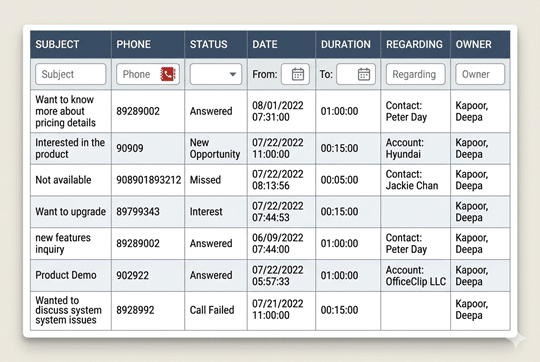Click date 07/22/2022 05:57:33

pyautogui.click(x=278, y=275)
